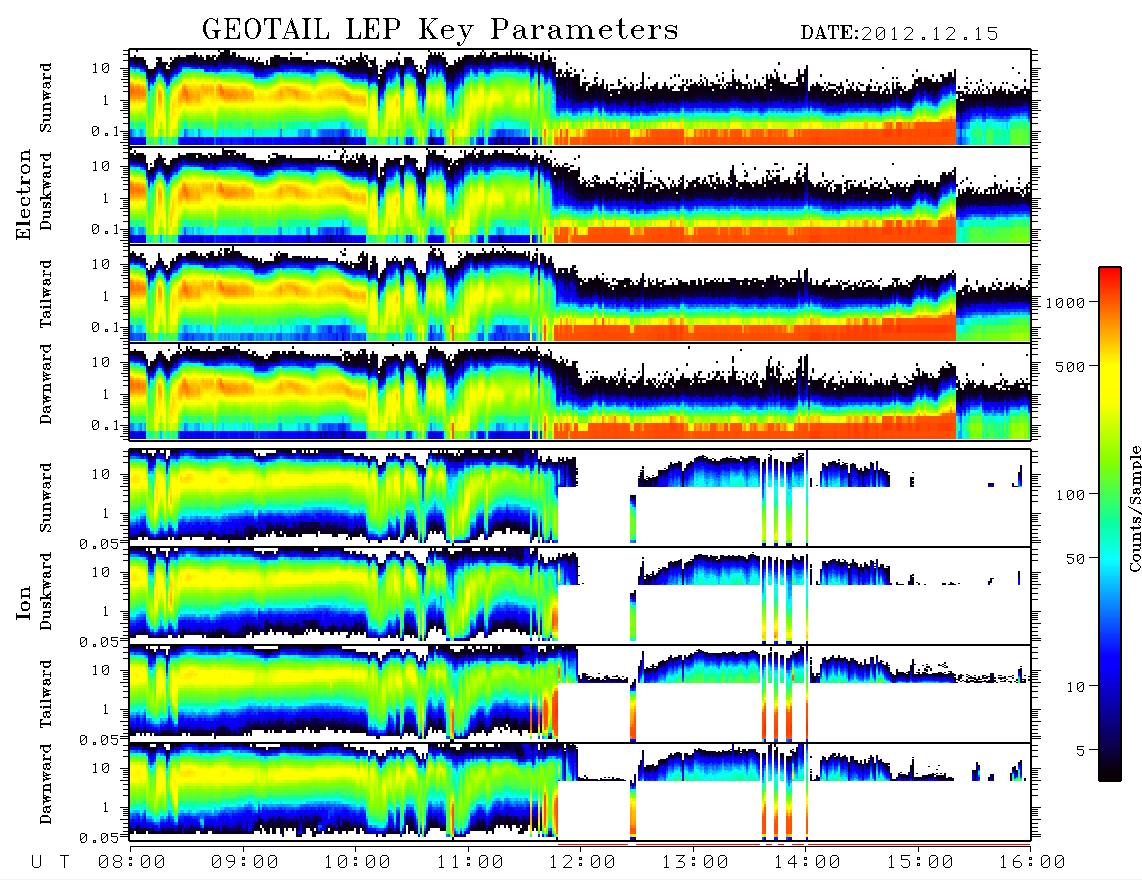Click the 09:00 time tick label

[x=245, y=863]
